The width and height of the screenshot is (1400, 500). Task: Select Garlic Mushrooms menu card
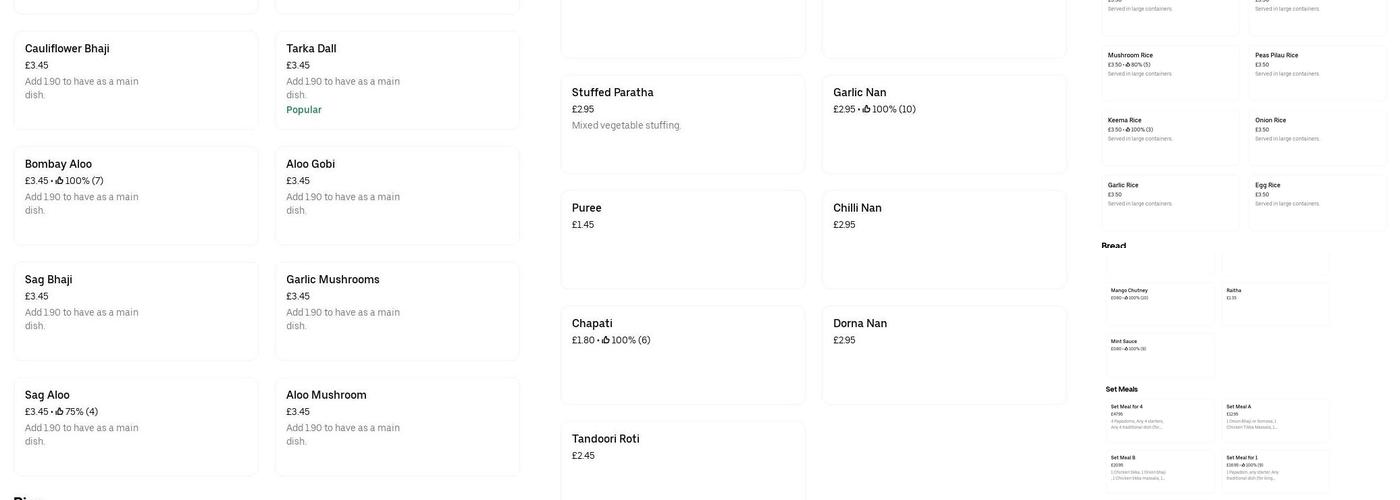point(397,311)
